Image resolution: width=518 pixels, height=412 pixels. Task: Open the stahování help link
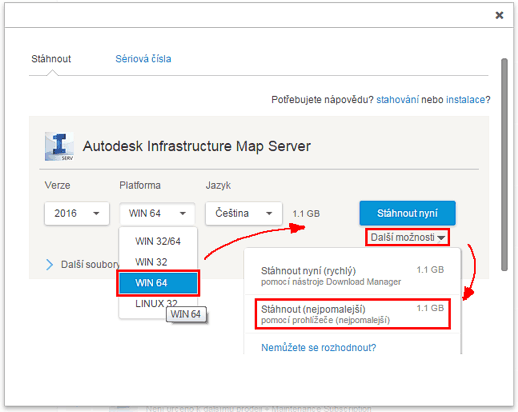point(397,100)
